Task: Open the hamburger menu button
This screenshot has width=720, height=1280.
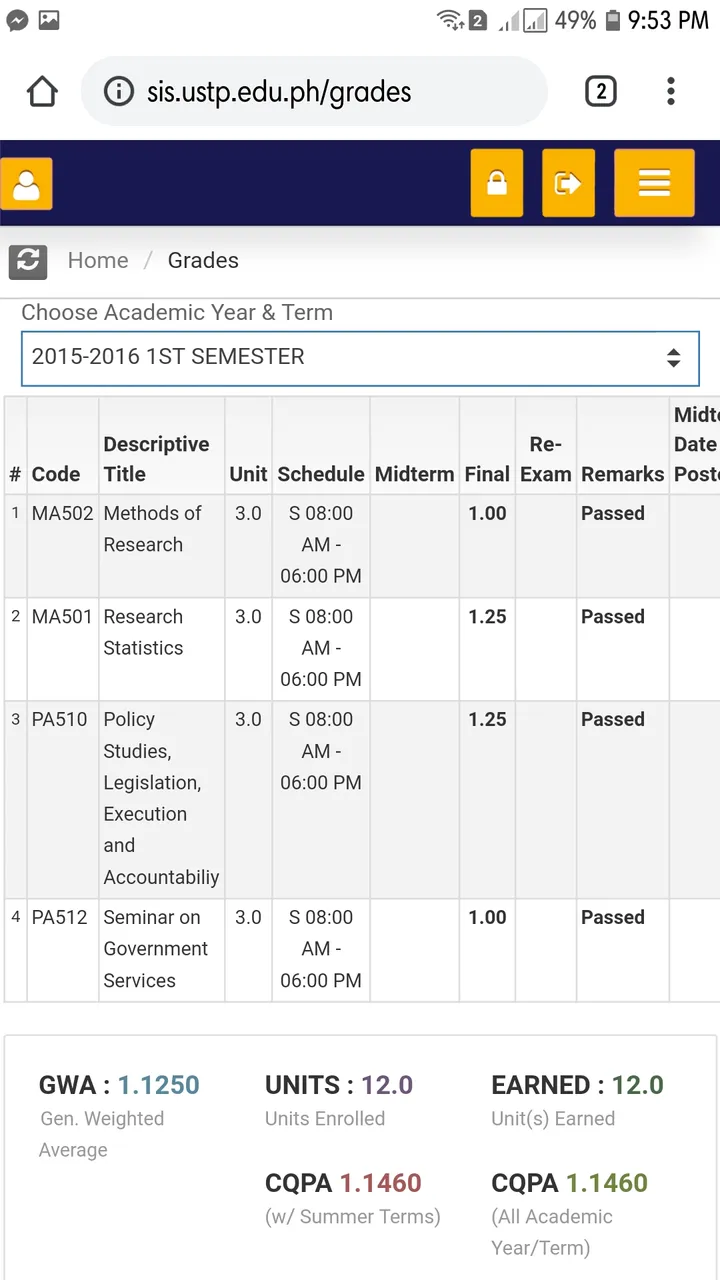Action: click(x=654, y=183)
